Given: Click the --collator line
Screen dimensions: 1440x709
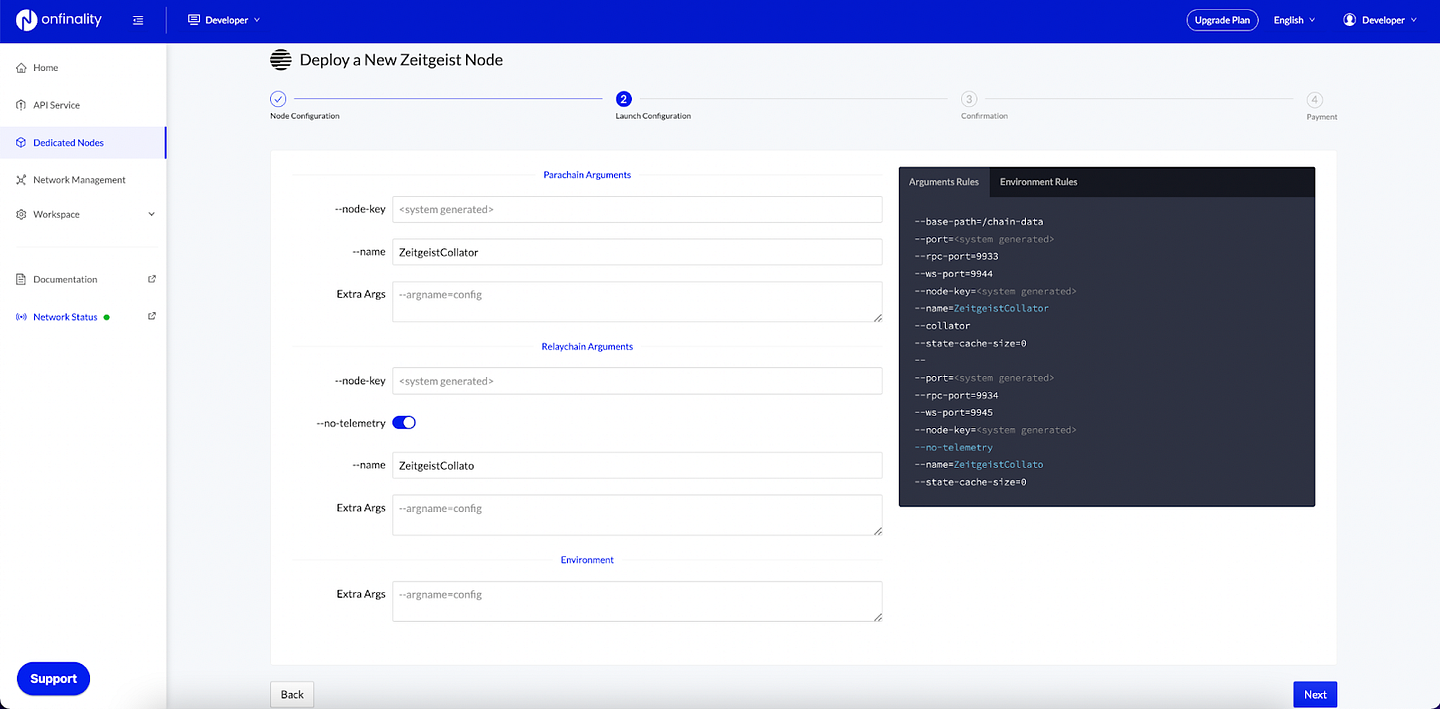Looking at the screenshot, I should (x=942, y=326).
